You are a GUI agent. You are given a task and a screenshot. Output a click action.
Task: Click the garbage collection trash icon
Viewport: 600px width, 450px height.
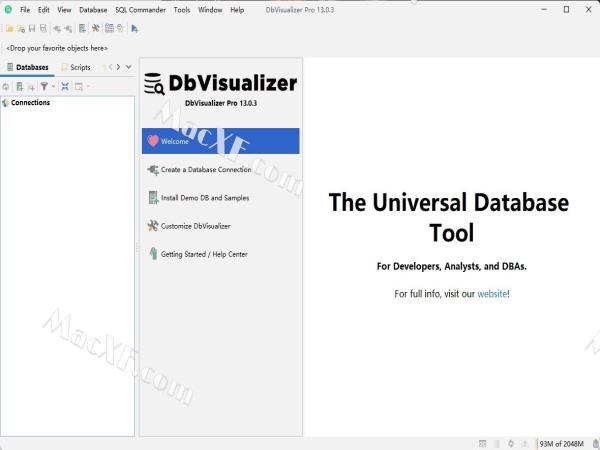click(x=596, y=443)
